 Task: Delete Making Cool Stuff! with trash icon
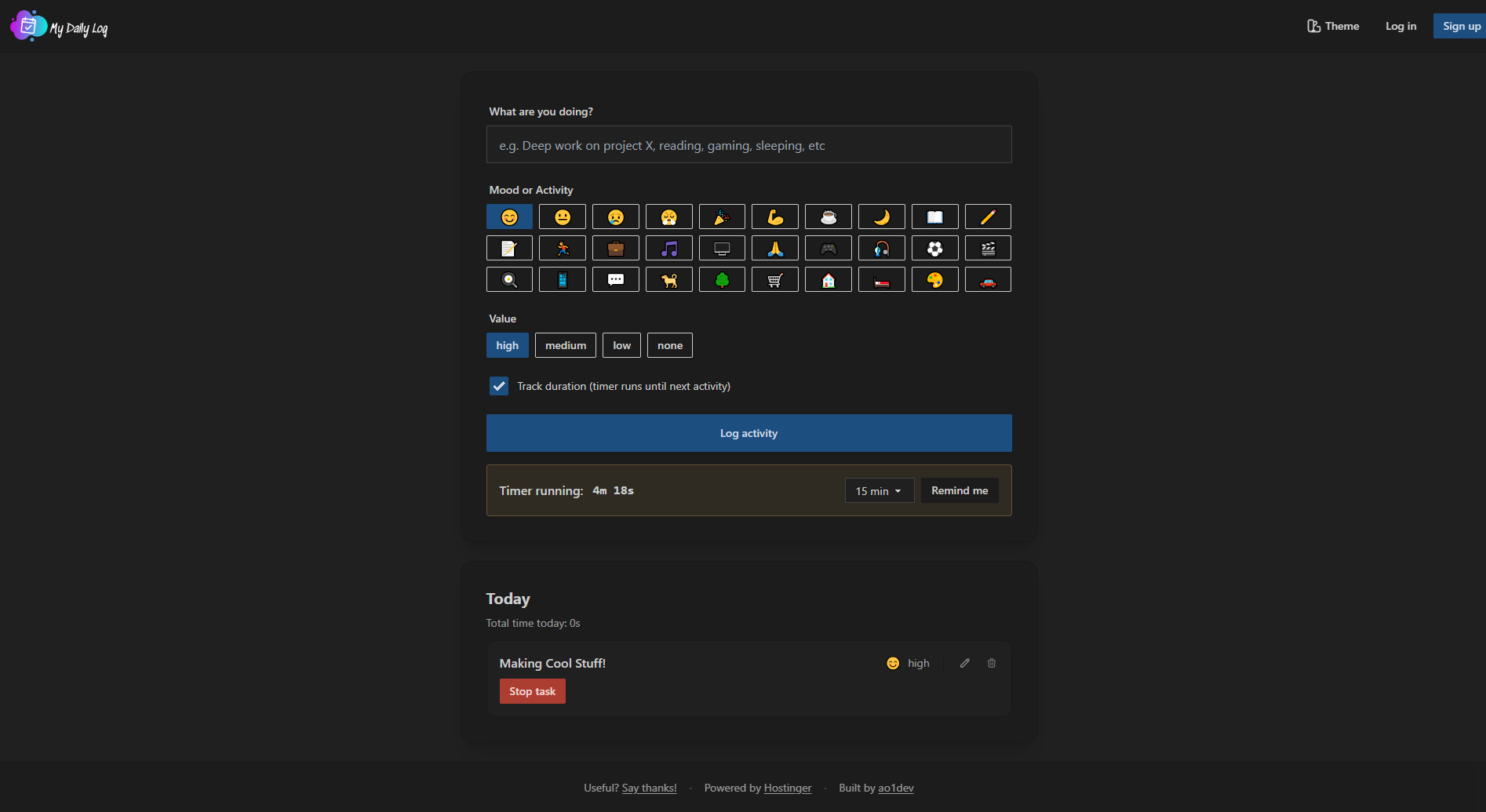pyautogui.click(x=992, y=663)
